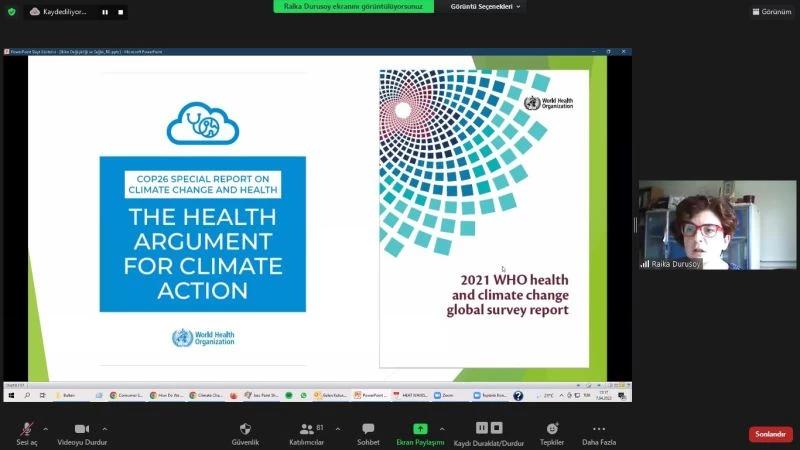The height and width of the screenshot is (450, 800).
Task: Open Tepkiler reactions emoji icon
Action: coord(551,429)
